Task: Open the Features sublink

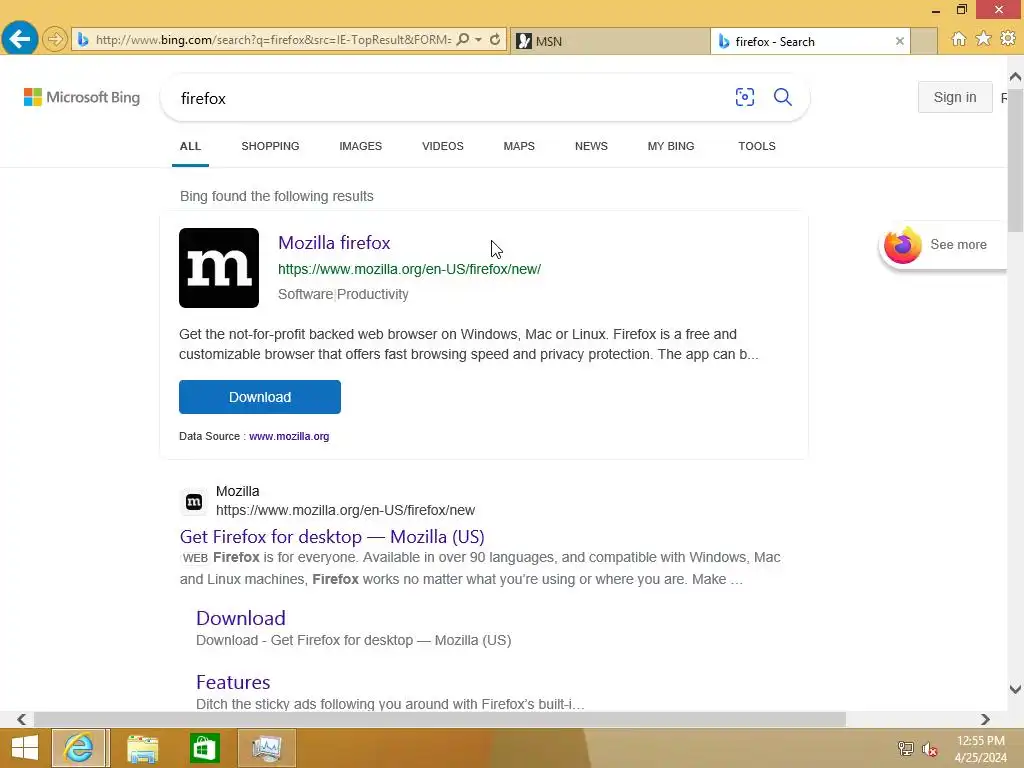Action: pos(233,682)
